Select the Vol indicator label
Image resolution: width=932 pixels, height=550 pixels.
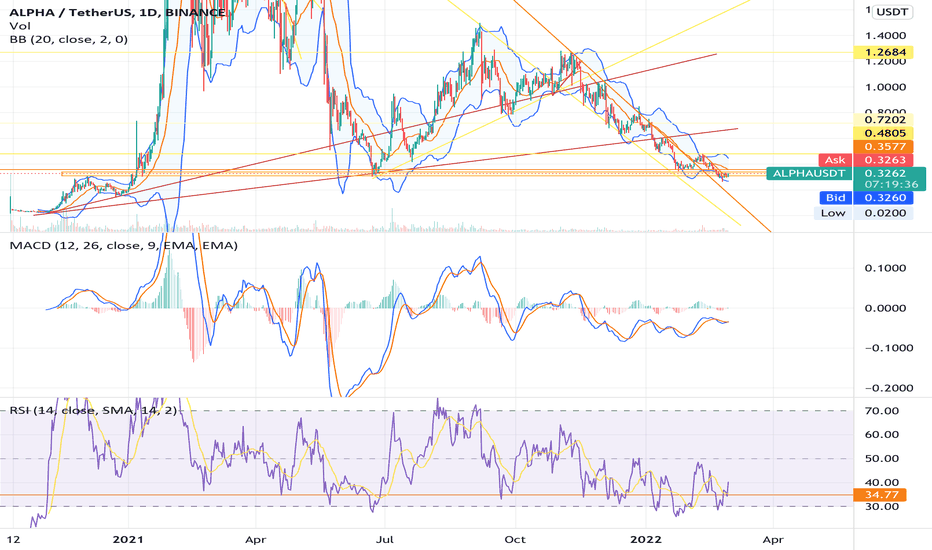20,26
